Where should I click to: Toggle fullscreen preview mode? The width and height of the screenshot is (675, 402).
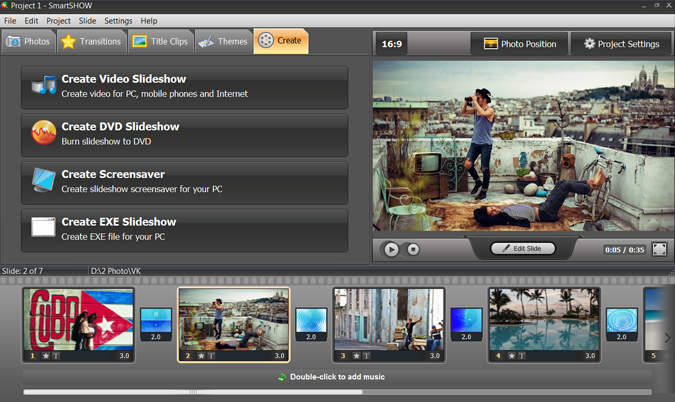(x=659, y=249)
